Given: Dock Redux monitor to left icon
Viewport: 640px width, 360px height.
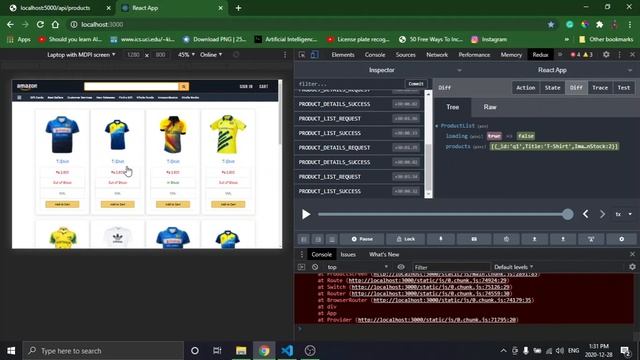Looking at the screenshot, I should point(304,239).
